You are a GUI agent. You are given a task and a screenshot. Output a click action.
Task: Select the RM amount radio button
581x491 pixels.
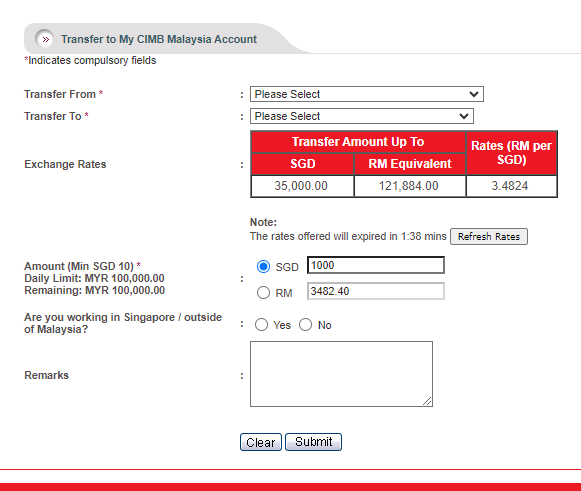(263, 292)
